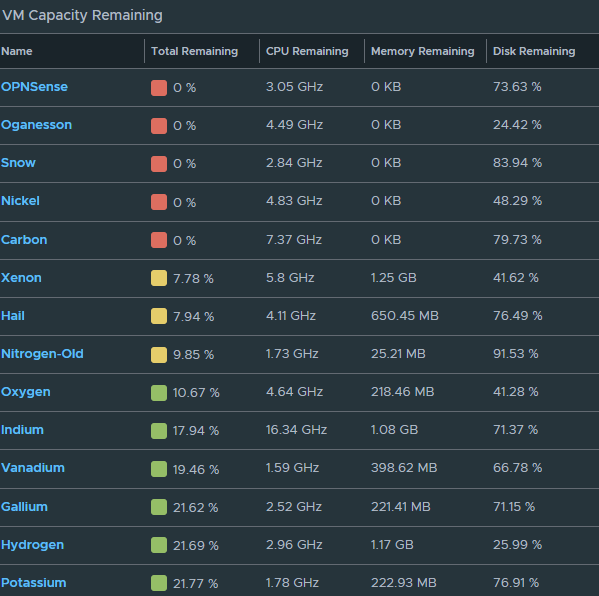Click the Nitrogen-Old VM link

pos(42,354)
